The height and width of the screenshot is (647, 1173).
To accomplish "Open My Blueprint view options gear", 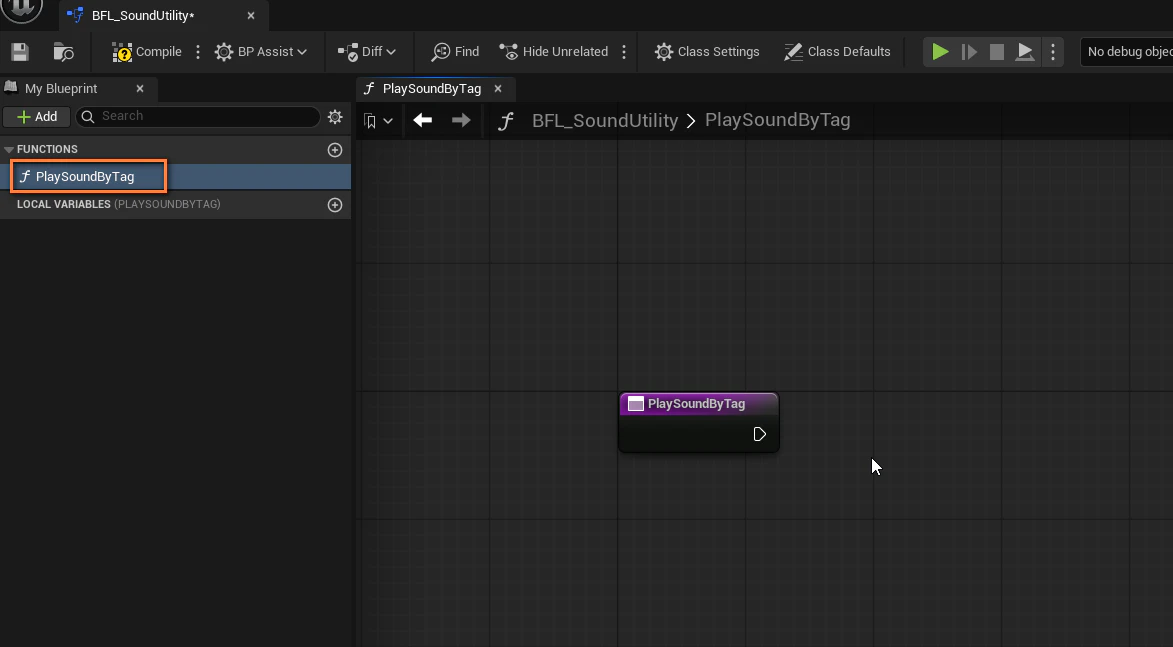I will (335, 116).
